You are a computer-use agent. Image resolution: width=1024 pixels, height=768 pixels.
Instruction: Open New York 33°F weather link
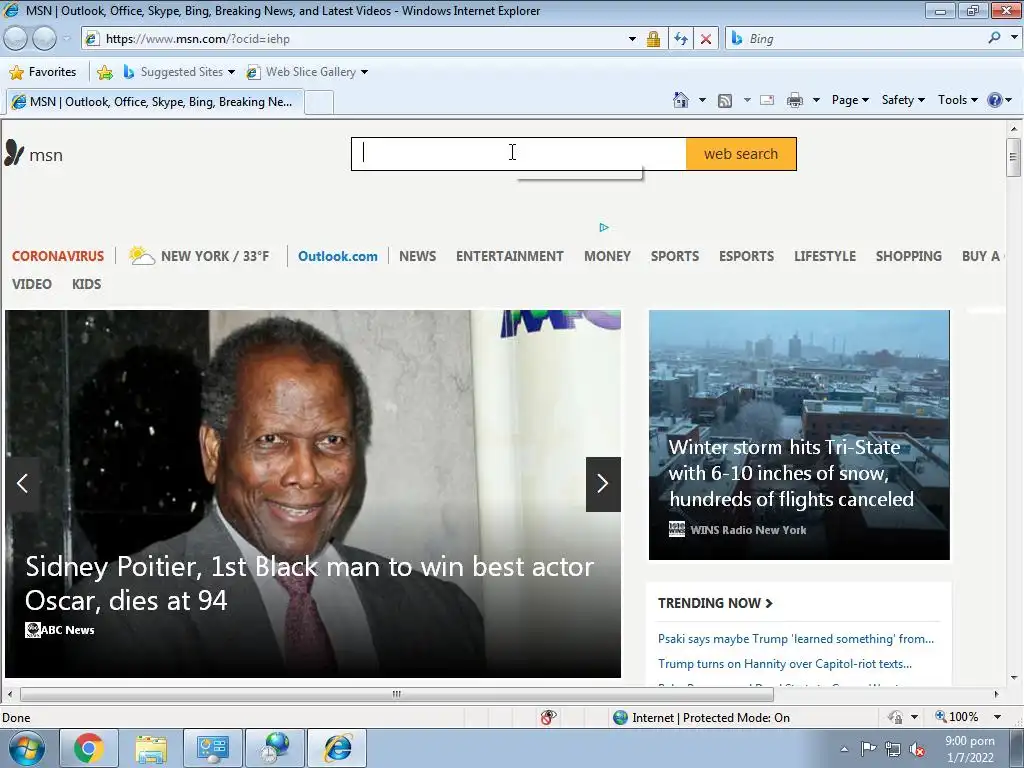199,255
